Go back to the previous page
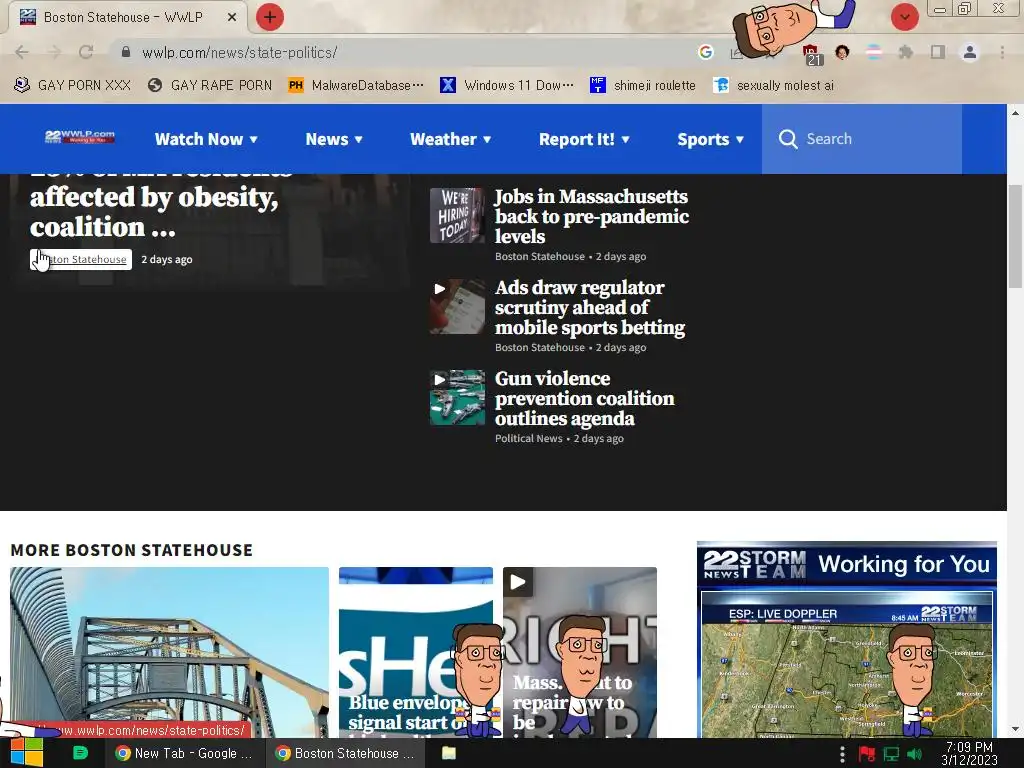This screenshot has width=1024, height=768. 22,52
